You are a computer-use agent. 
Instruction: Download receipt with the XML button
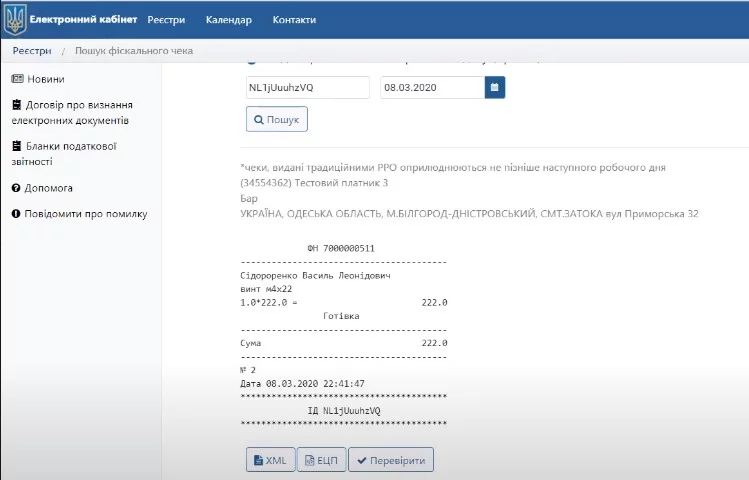(x=270, y=460)
